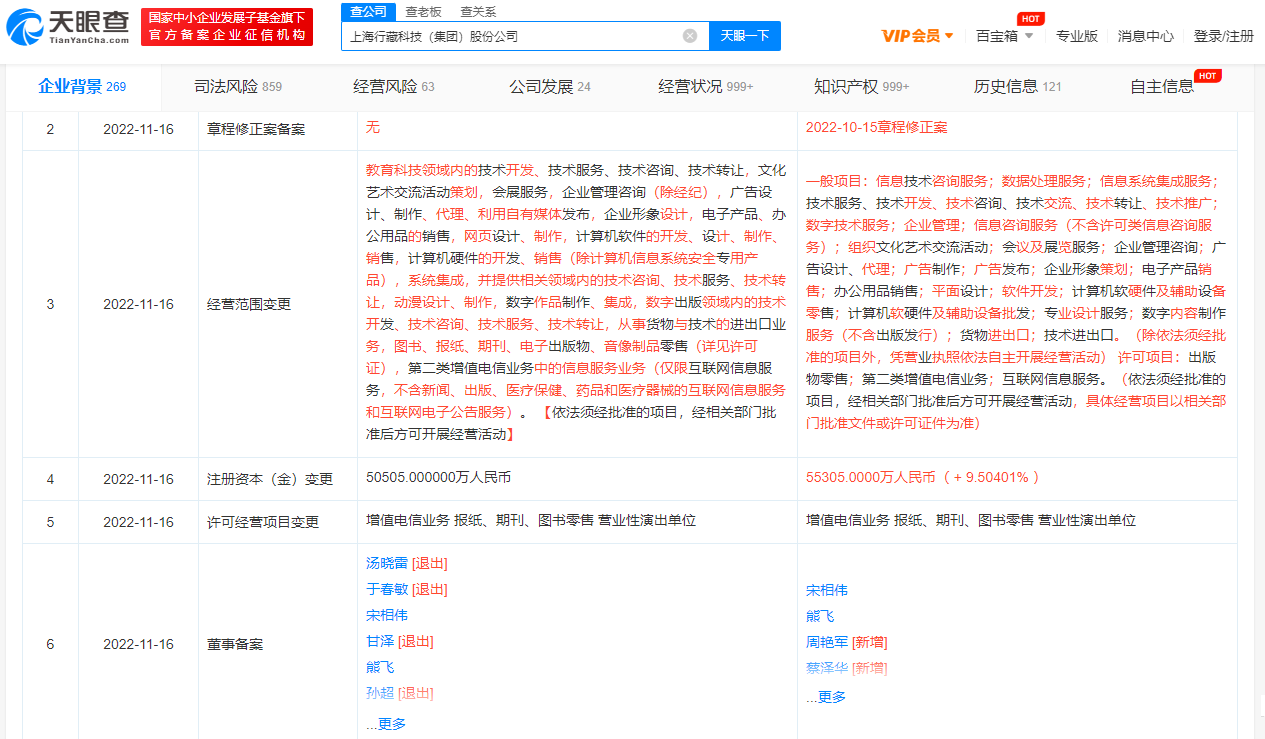Viewport: 1265px width, 739px height.
Task: Open newly added director 蔡泽华
Action: coord(827,668)
